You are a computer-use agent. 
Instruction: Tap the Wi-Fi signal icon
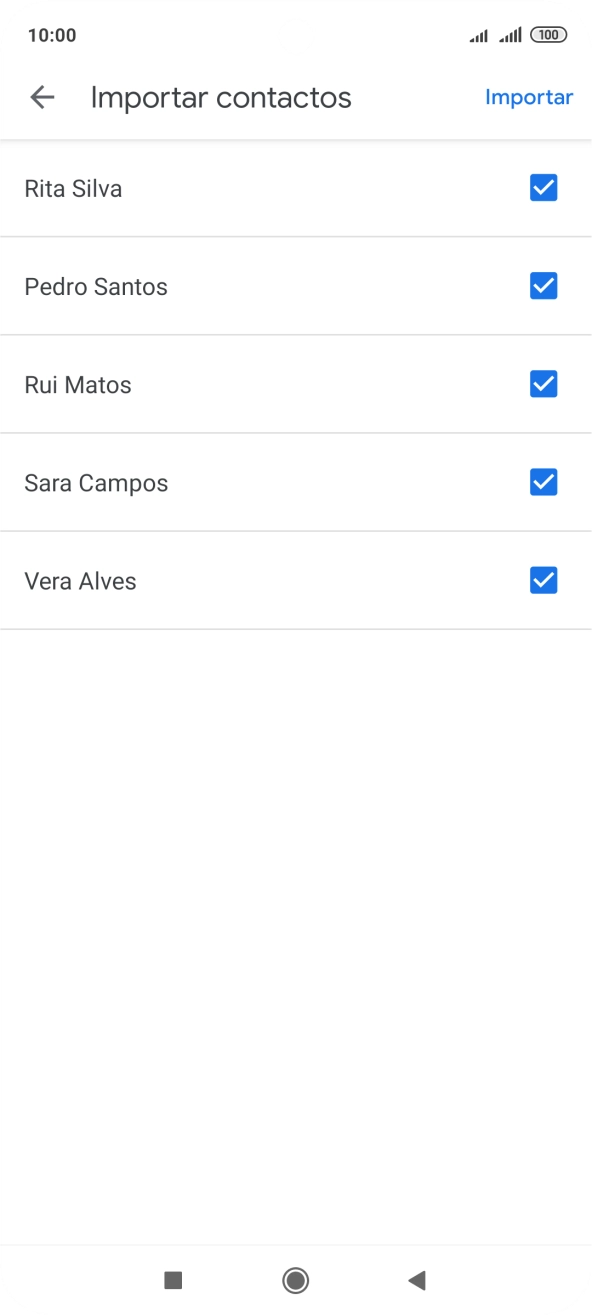pos(477,34)
